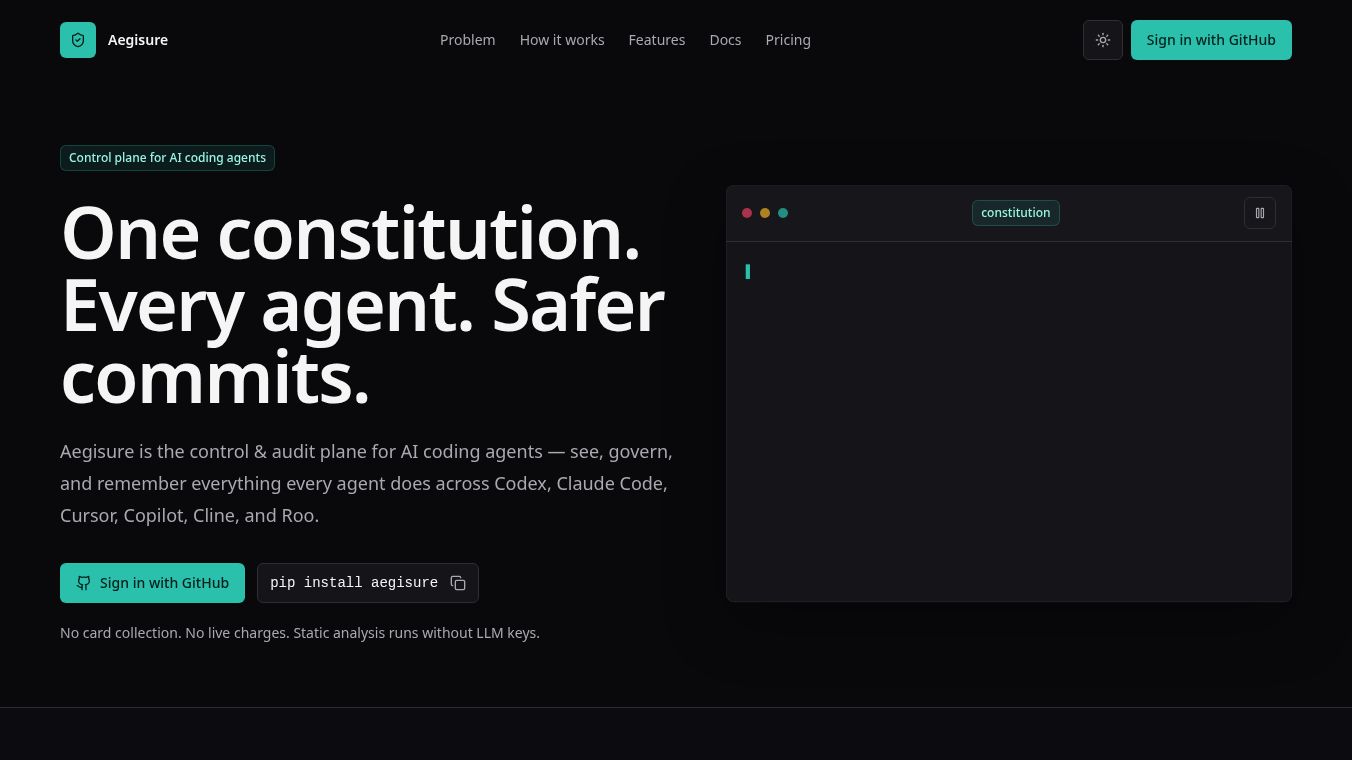The width and height of the screenshot is (1352, 760).
Task: Click the green terminal window dot
Action: tap(783, 213)
